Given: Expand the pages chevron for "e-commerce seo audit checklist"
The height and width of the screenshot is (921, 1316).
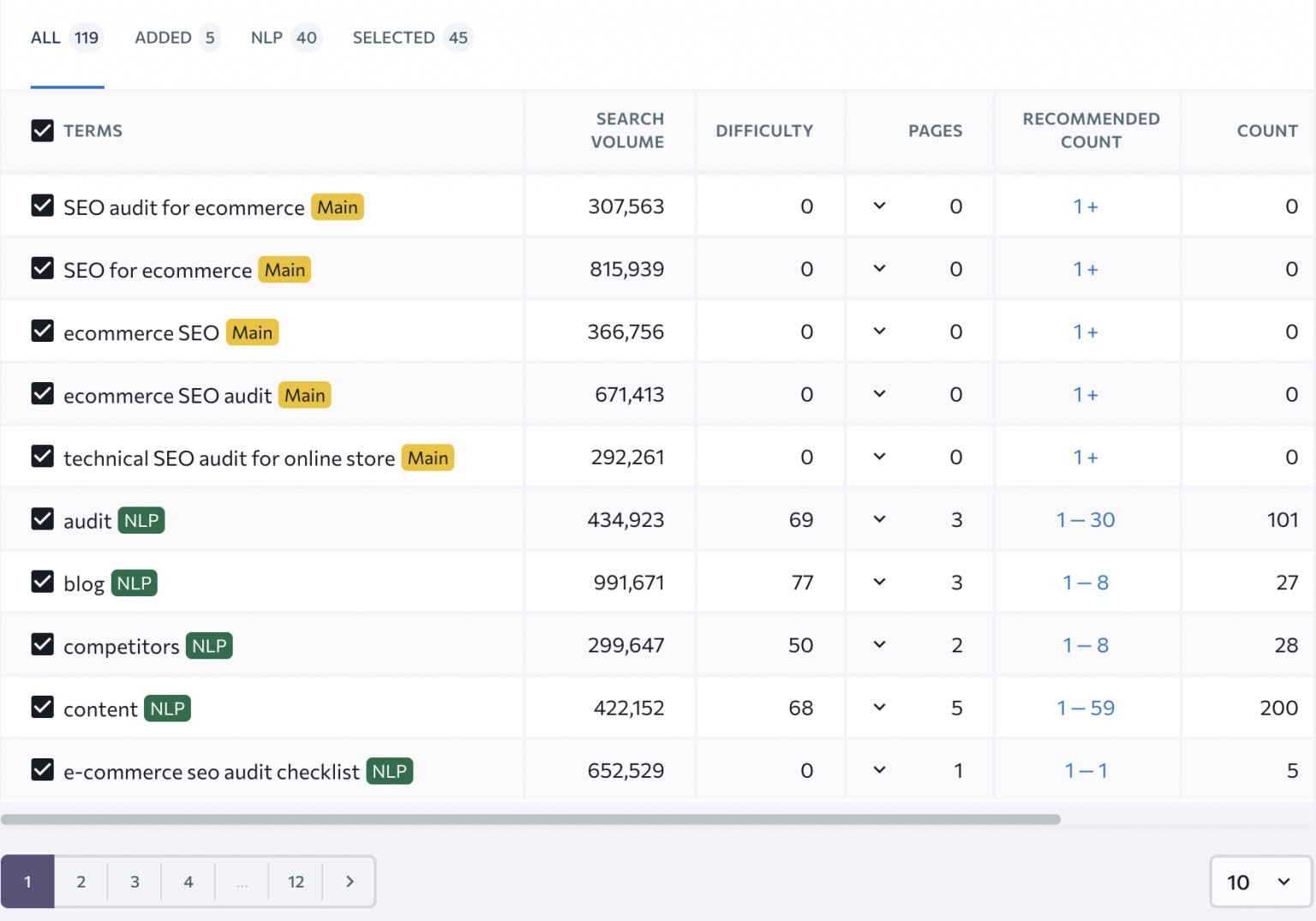Looking at the screenshot, I should [878, 769].
